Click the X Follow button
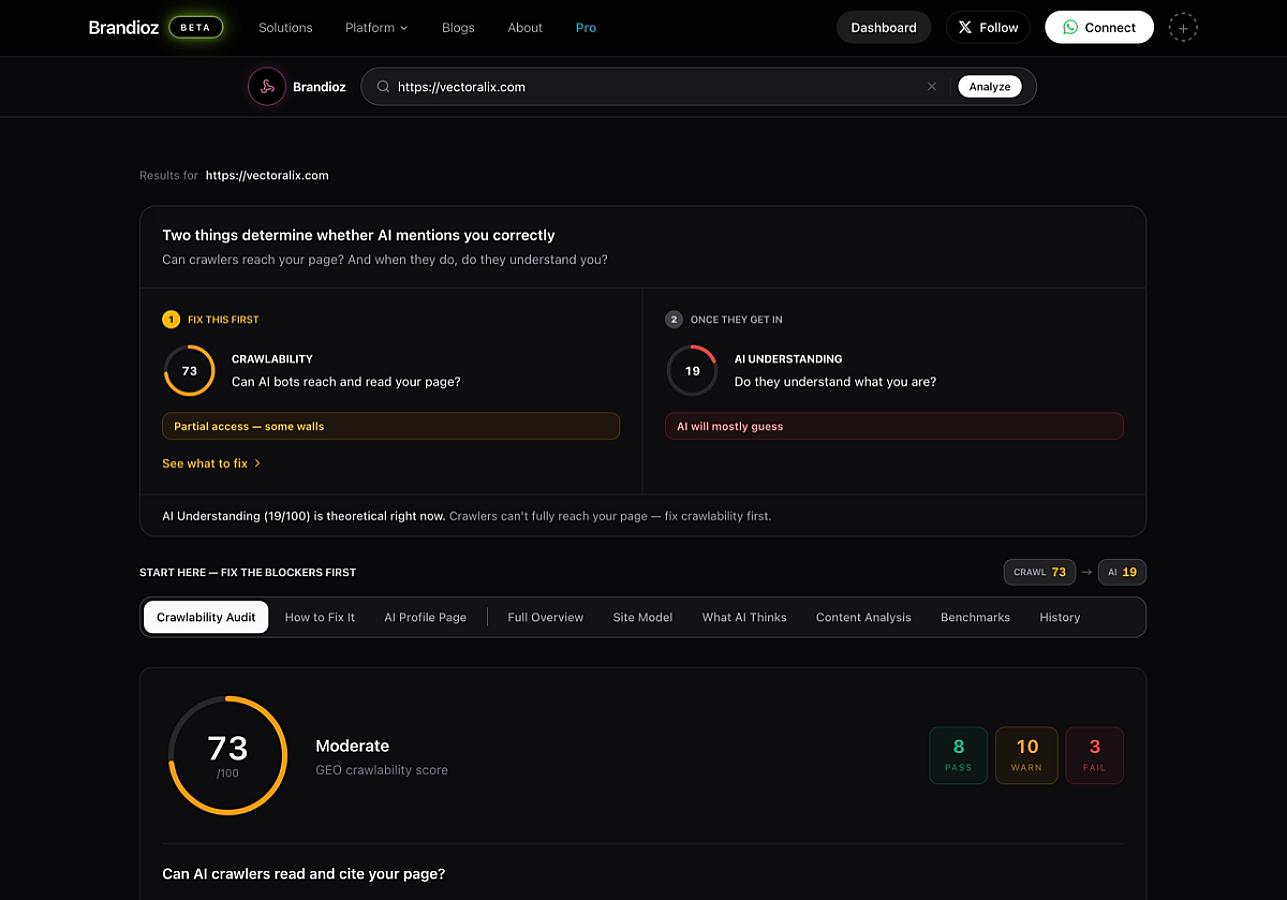The image size is (1287, 900). (988, 27)
